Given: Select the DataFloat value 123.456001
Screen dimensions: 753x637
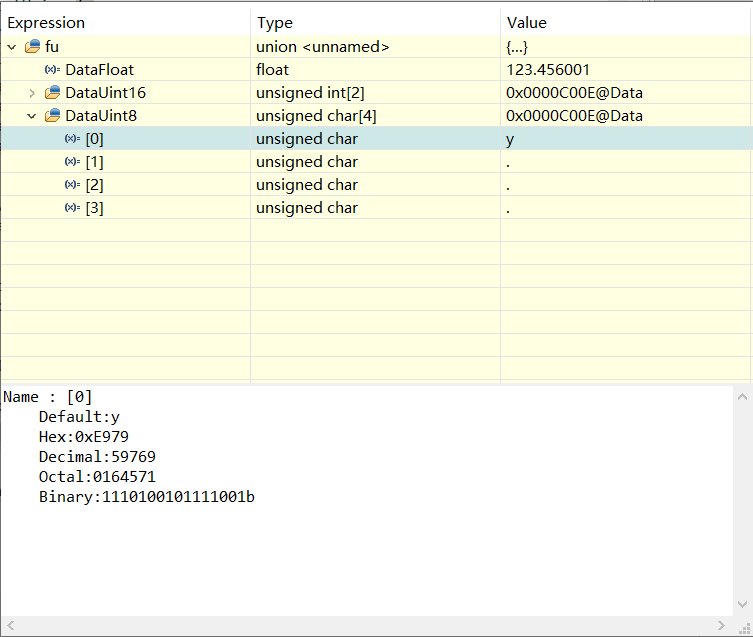Looking at the screenshot, I should (548, 70).
